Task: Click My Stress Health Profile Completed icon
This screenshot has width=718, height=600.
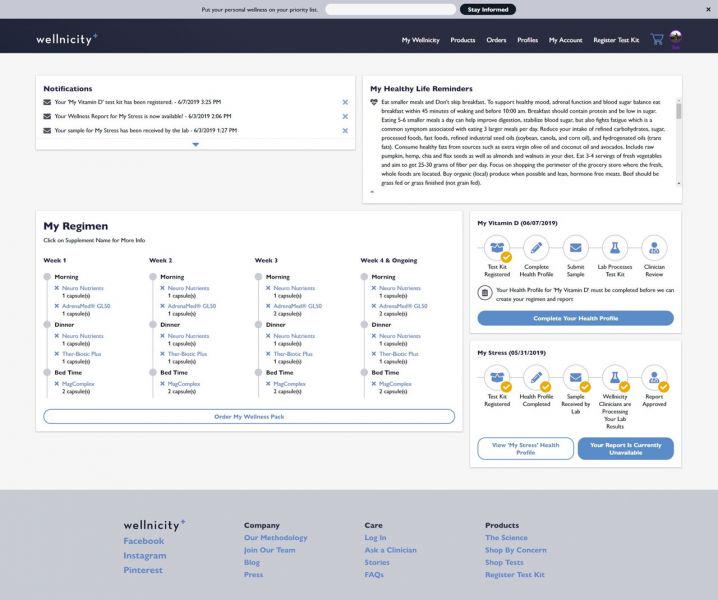Action: [x=536, y=377]
